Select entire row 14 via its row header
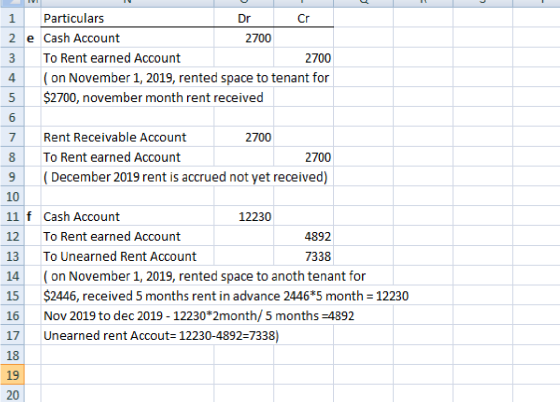This screenshot has height=402, width=560. [12, 276]
